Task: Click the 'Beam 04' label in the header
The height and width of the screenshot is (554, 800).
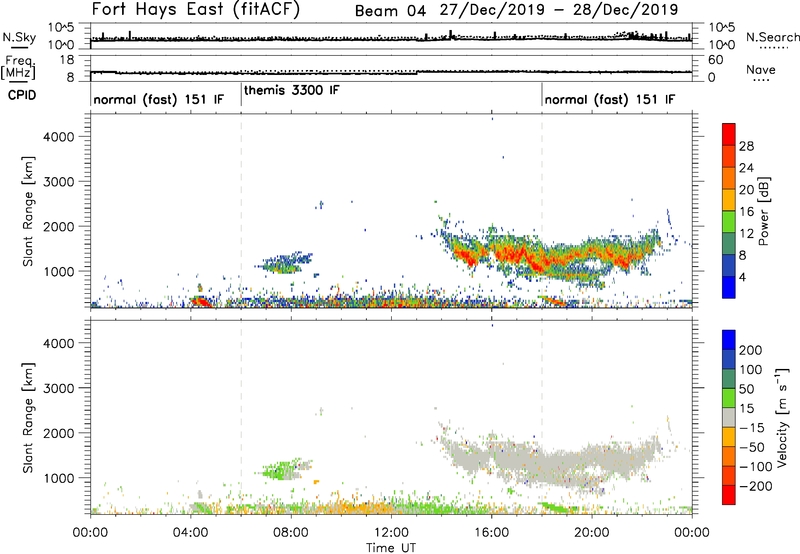Action: 390,11
